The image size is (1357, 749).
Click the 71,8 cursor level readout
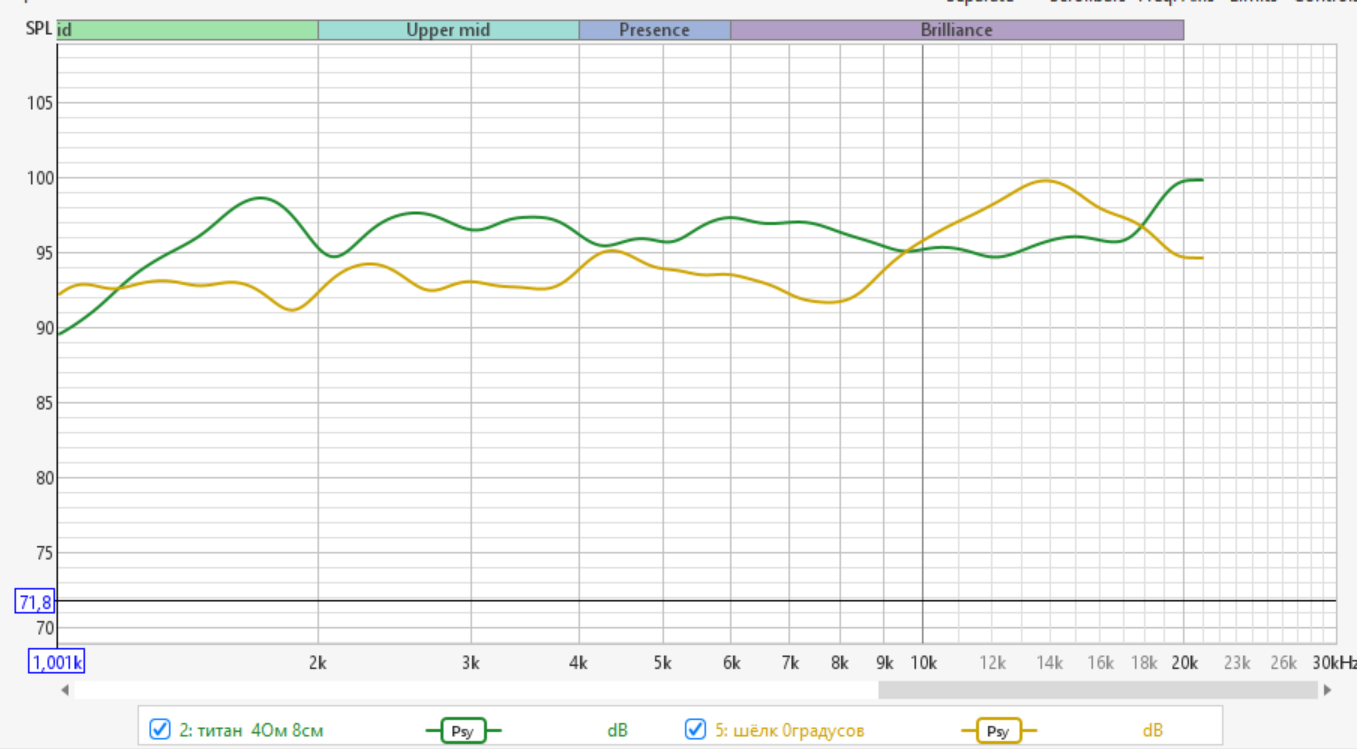(35, 602)
